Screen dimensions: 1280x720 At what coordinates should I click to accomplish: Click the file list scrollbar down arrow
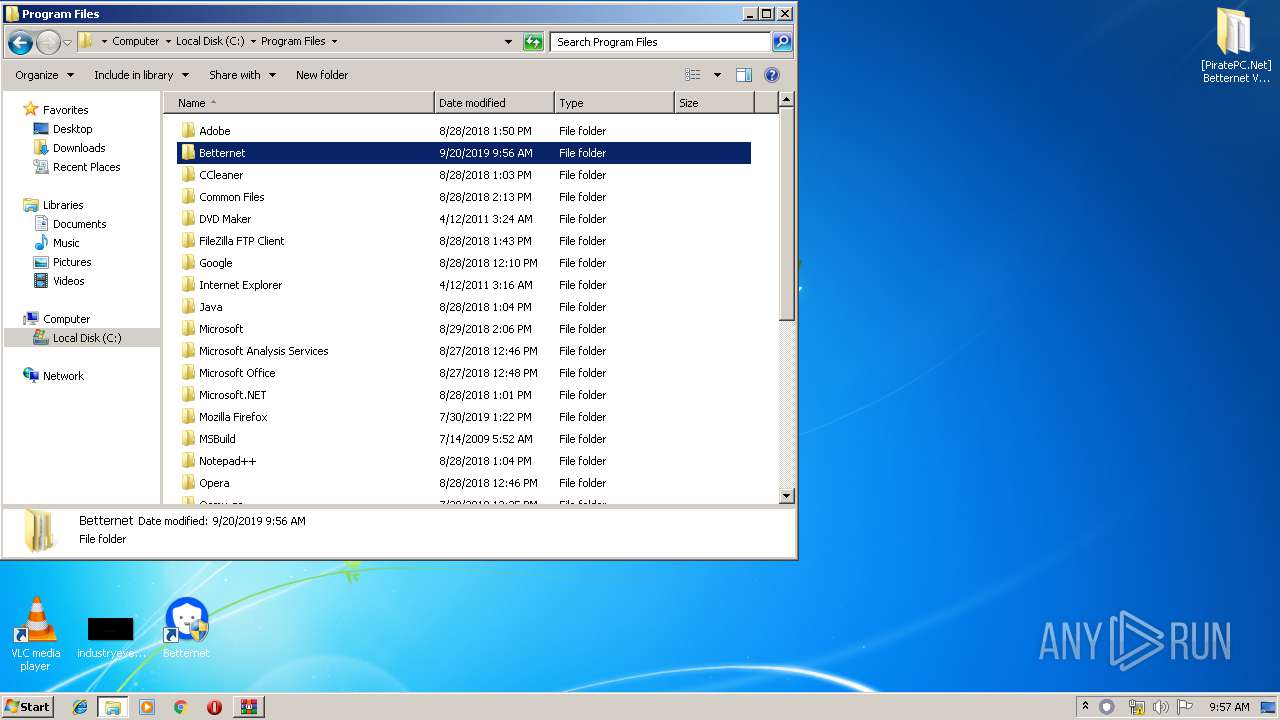[786, 496]
